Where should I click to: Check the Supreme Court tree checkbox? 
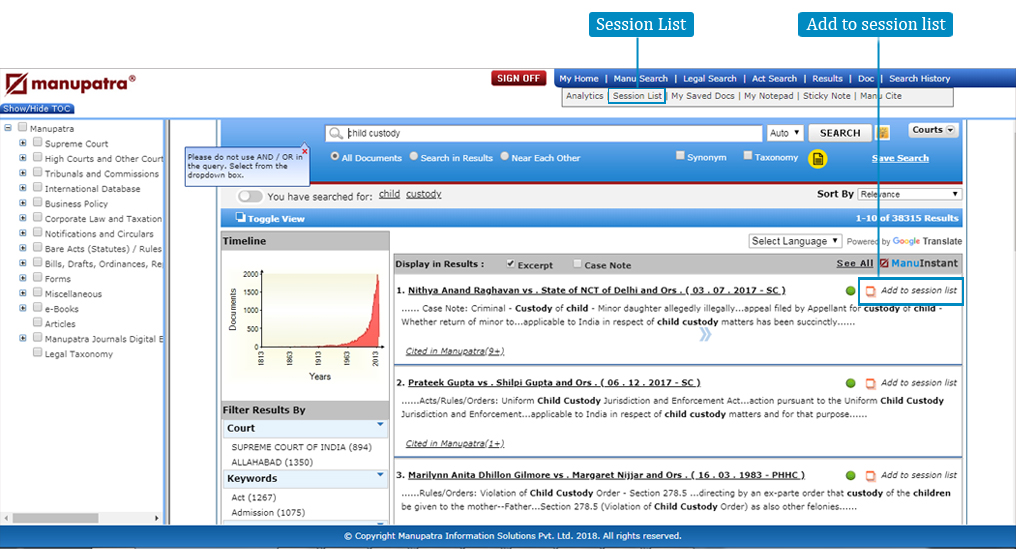[38, 142]
